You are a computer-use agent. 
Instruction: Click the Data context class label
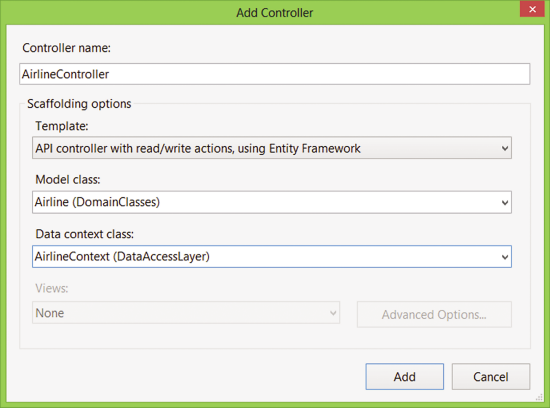click(85, 234)
